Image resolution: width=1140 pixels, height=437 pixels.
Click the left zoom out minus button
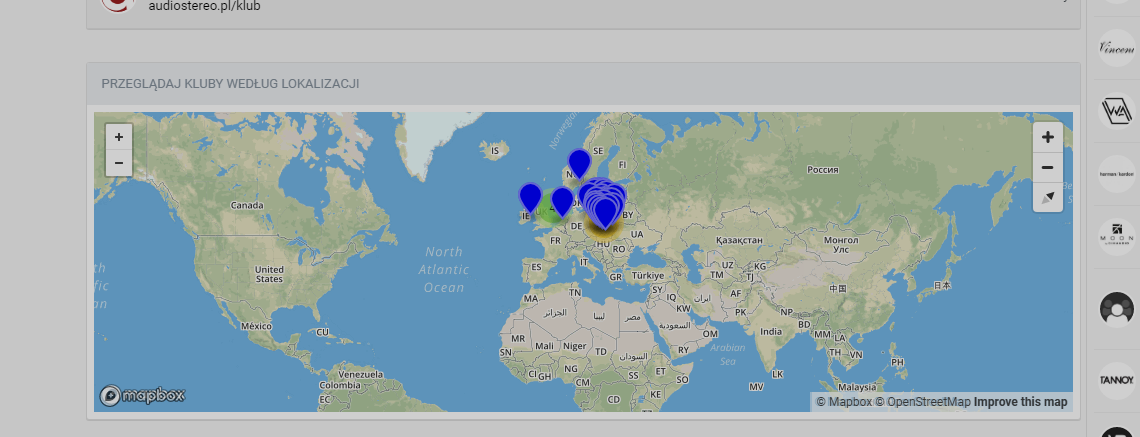118,162
